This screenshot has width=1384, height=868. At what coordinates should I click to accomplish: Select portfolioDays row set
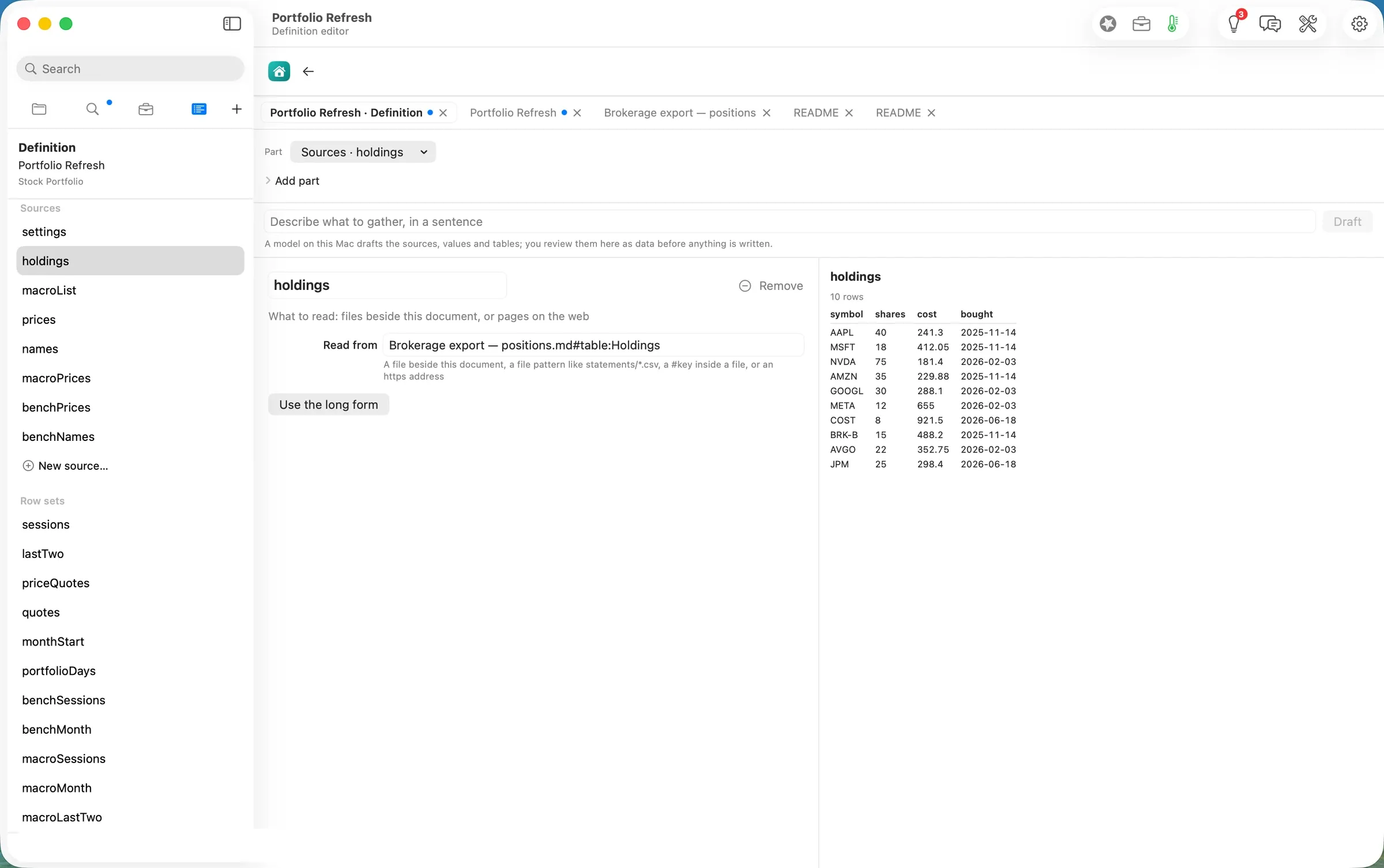(130, 671)
